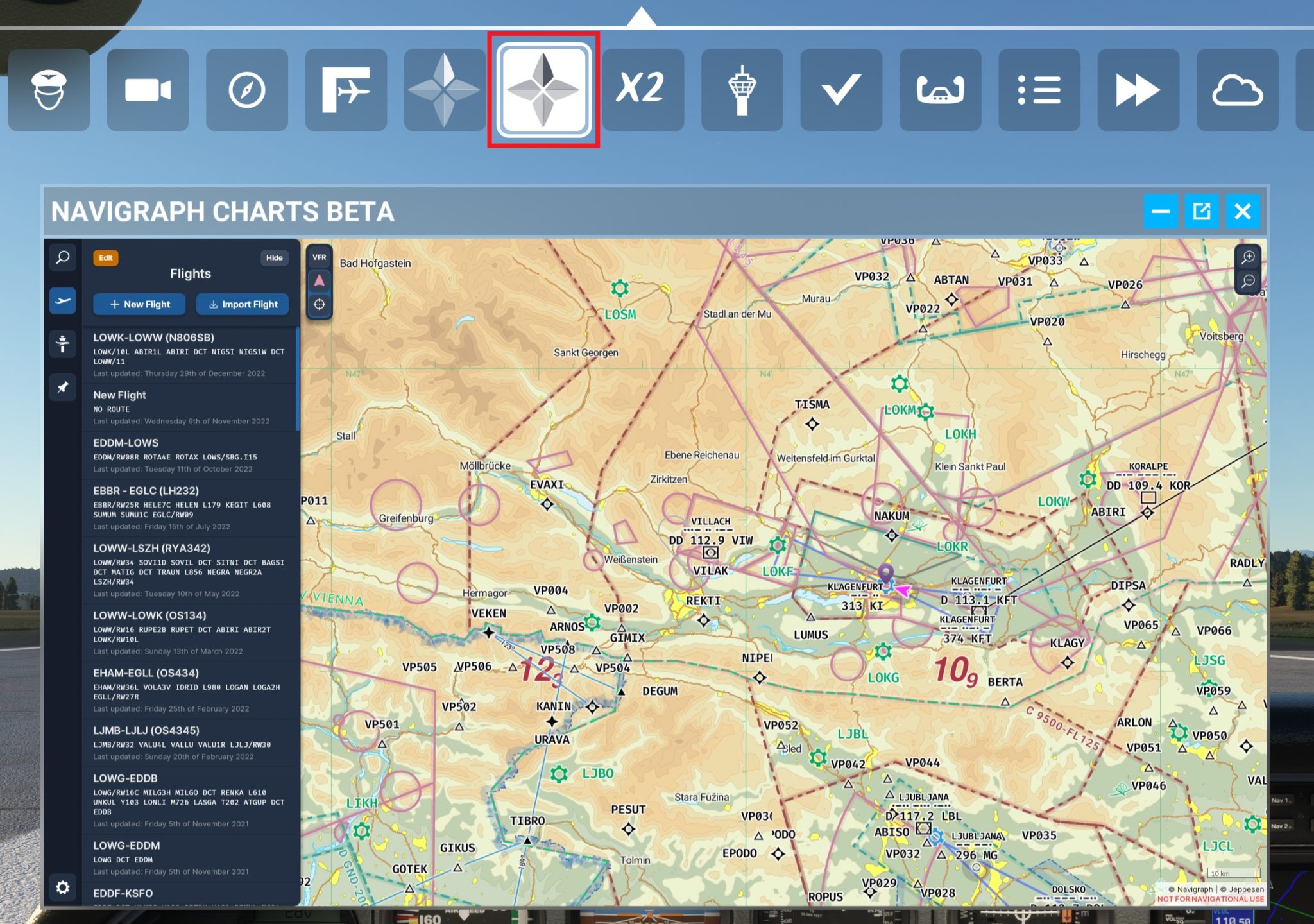Viewport: 1314px width, 924px height.
Task: Open the controls toolbar icon beside the checkmark
Action: coord(940,90)
